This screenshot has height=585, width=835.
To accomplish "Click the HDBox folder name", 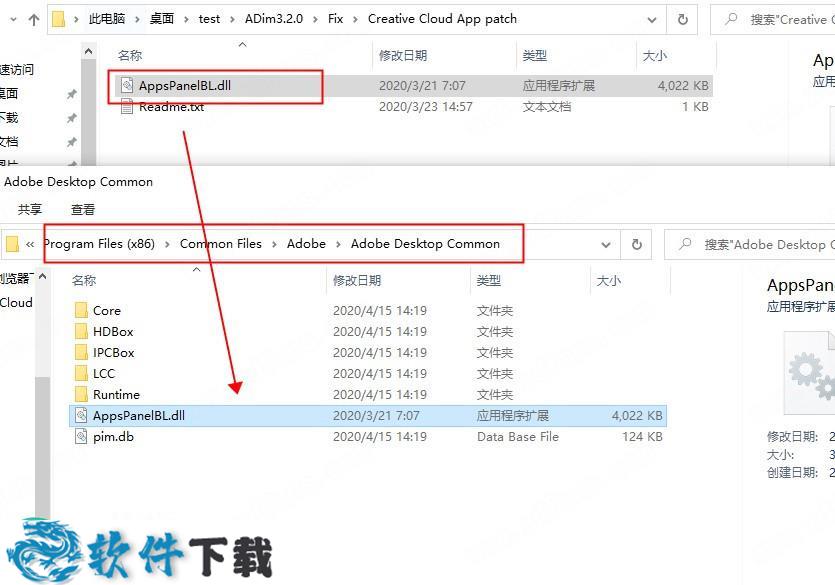I will pyautogui.click(x=113, y=332).
